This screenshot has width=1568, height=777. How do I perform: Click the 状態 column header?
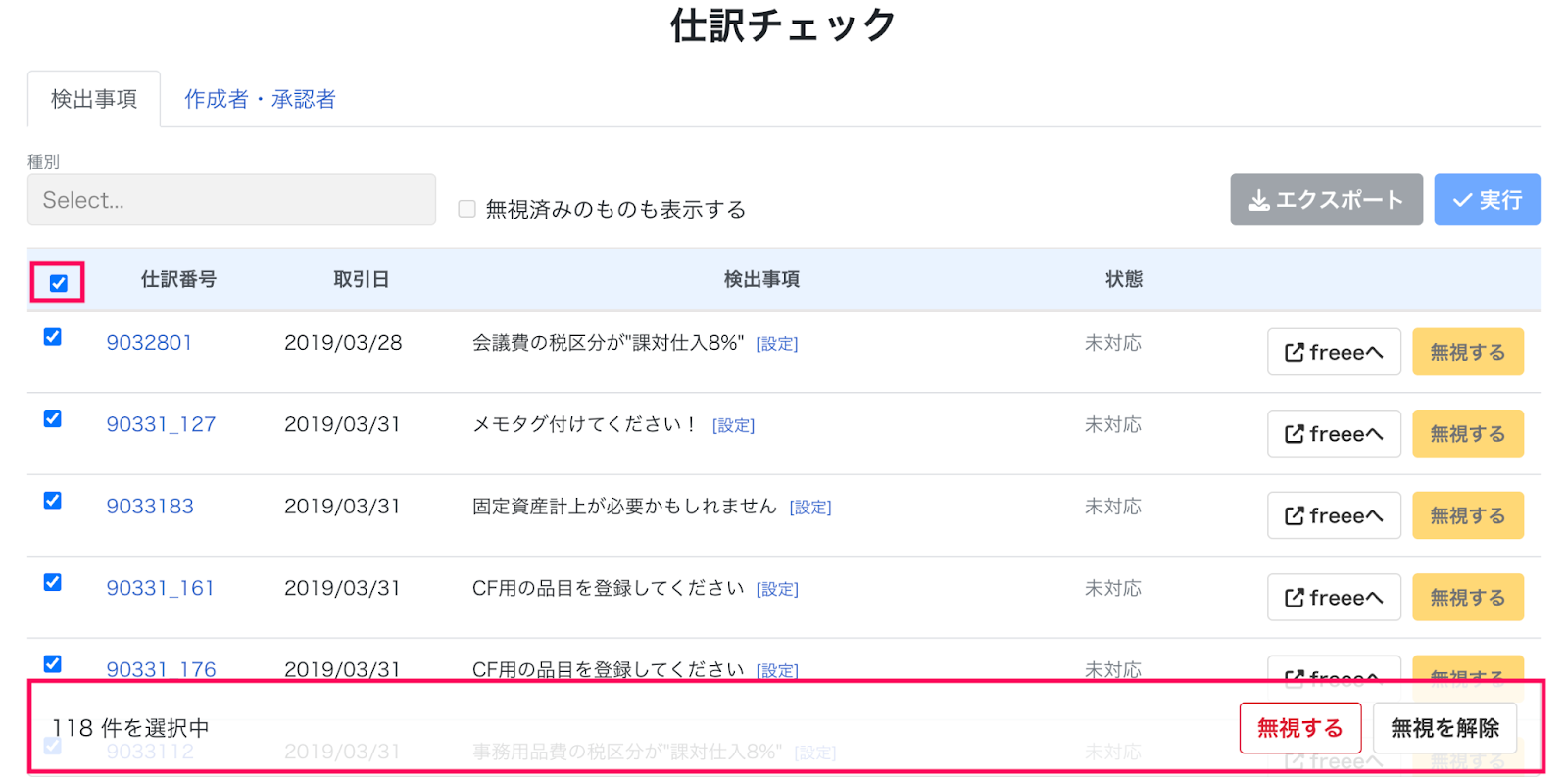tap(1124, 279)
